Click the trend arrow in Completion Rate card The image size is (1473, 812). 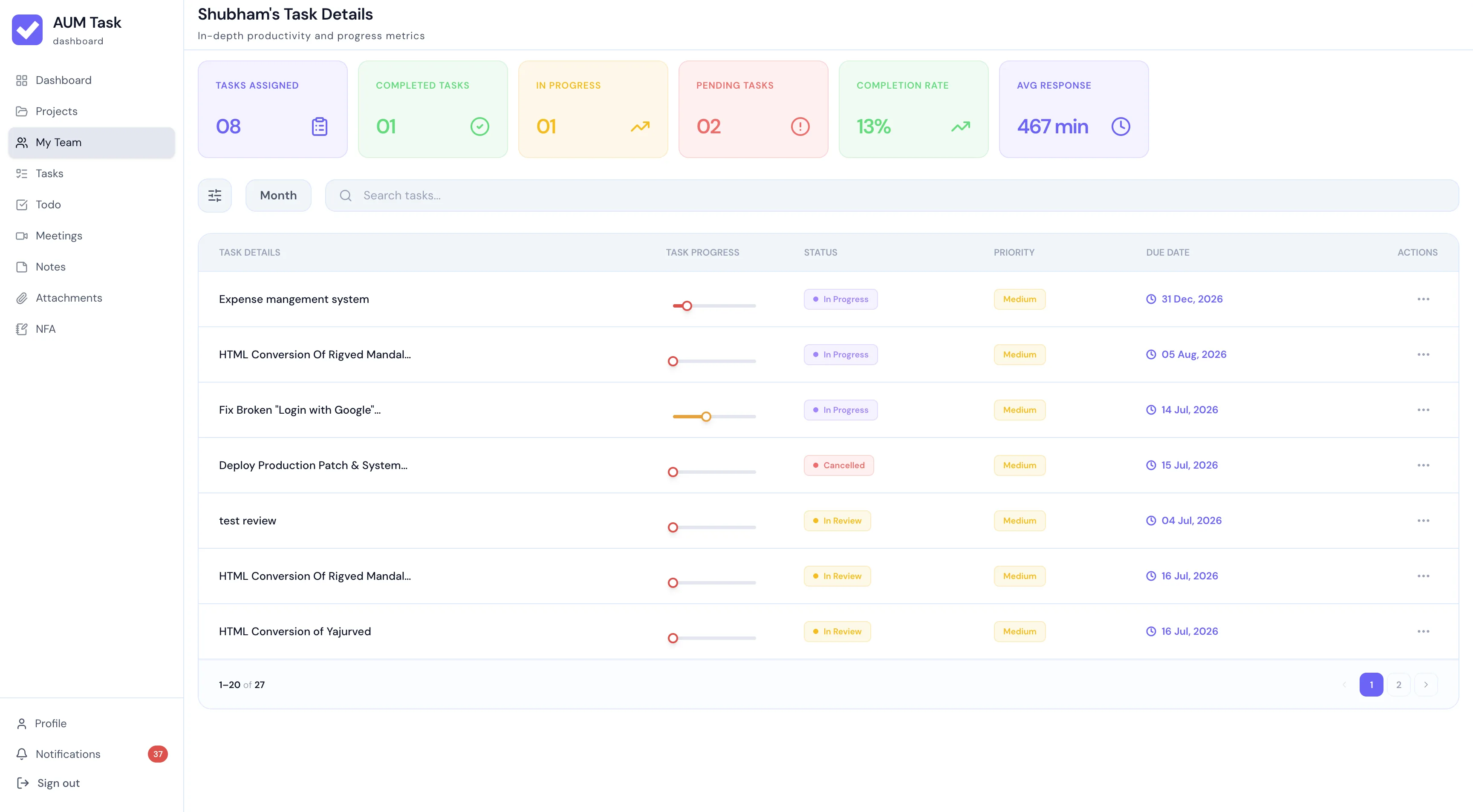click(x=961, y=126)
